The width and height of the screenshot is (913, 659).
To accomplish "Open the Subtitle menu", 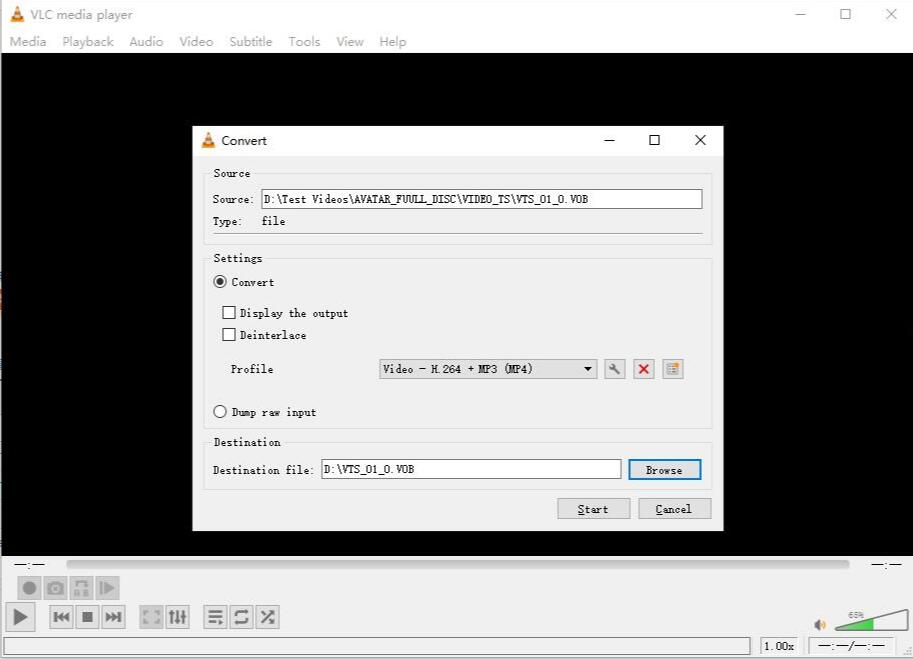I will pyautogui.click(x=251, y=42).
